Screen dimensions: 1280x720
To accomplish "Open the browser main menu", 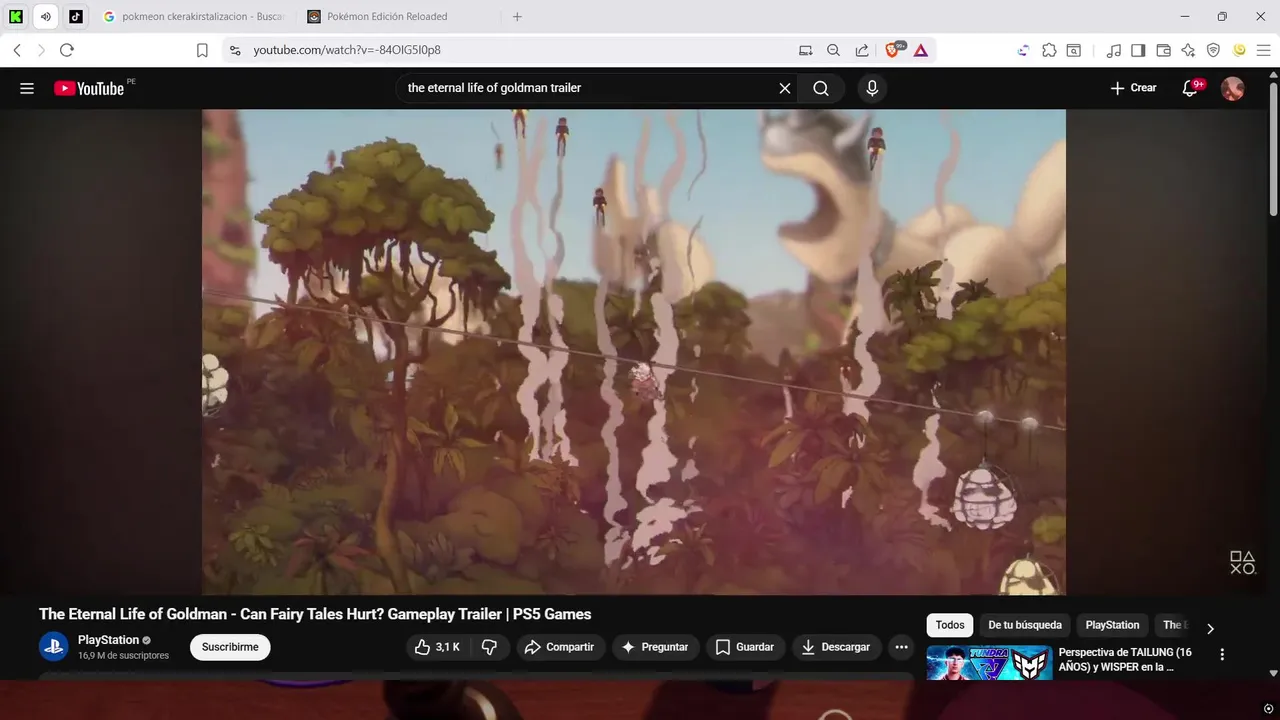I will 1264,50.
